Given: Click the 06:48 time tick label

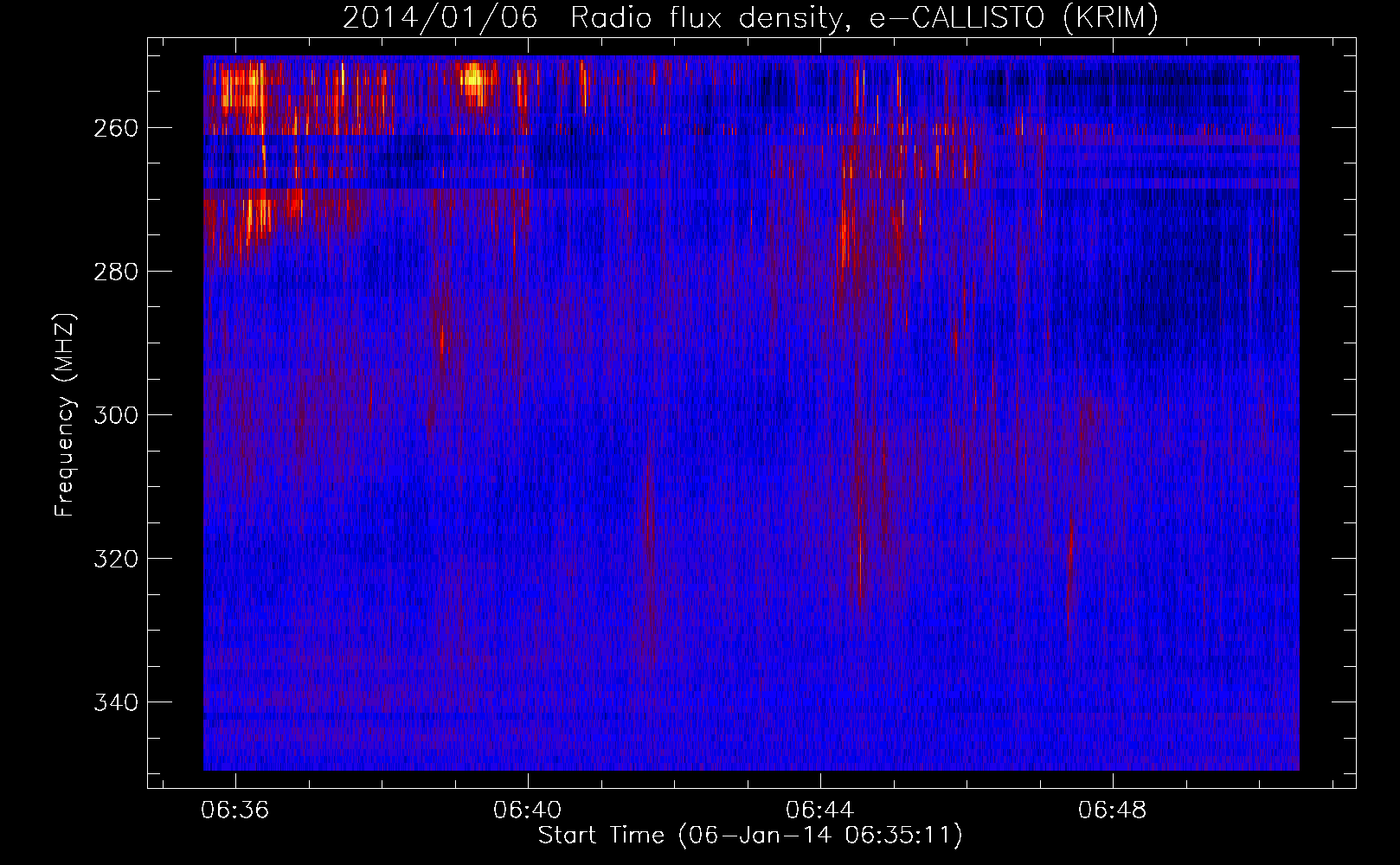Looking at the screenshot, I should click(x=1113, y=811).
